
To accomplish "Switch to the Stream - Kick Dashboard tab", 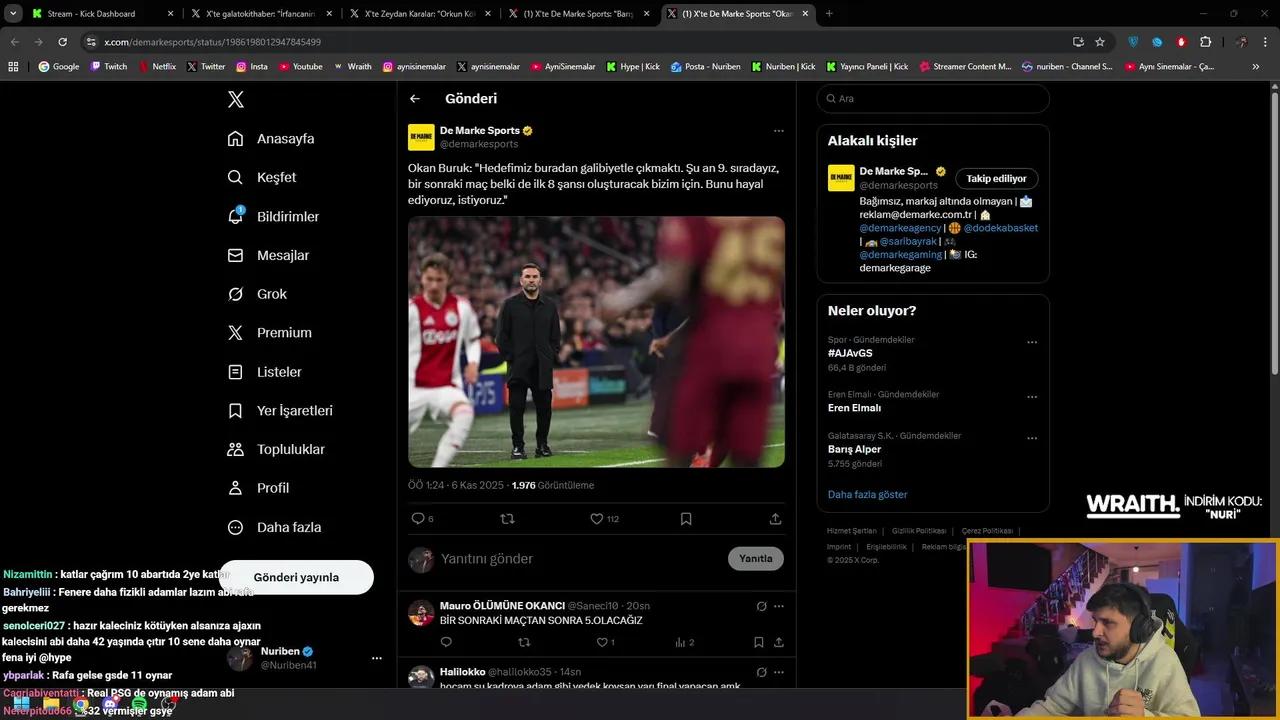I will [100, 14].
